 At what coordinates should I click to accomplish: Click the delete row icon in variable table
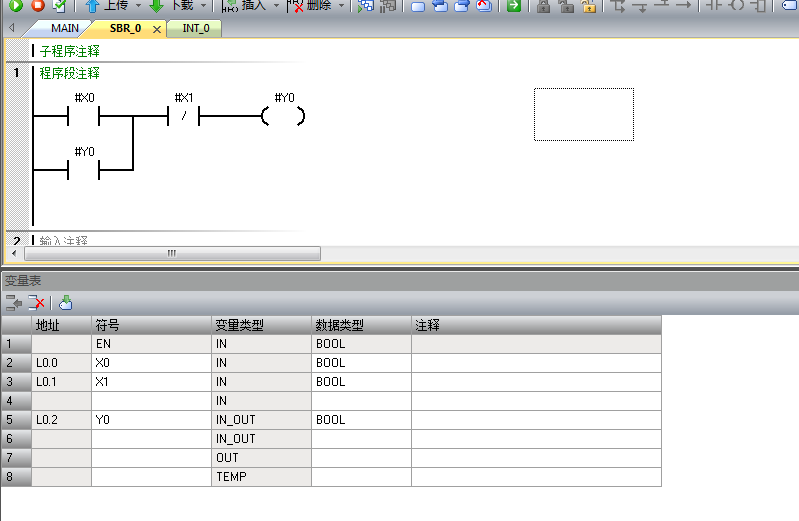tap(37, 303)
